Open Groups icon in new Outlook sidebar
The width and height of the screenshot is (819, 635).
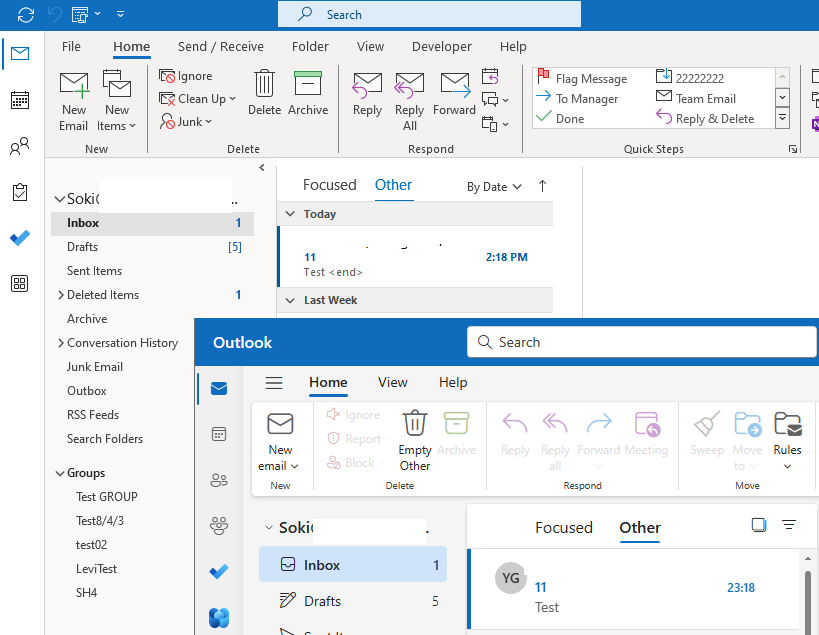(219, 525)
